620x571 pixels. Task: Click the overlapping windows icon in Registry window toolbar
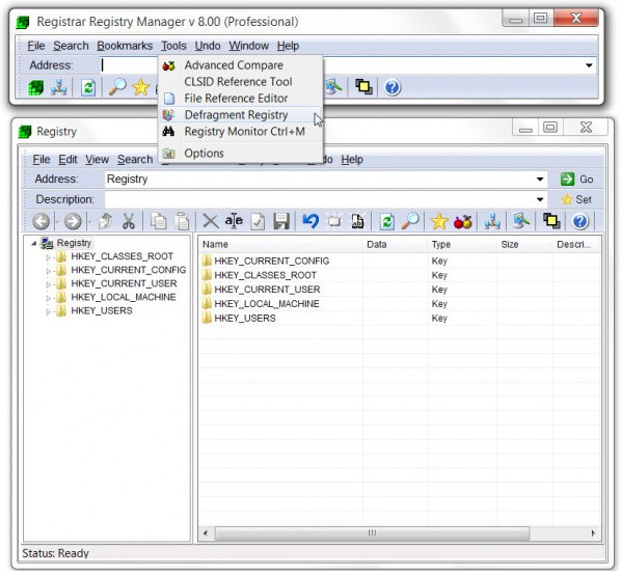pos(552,221)
